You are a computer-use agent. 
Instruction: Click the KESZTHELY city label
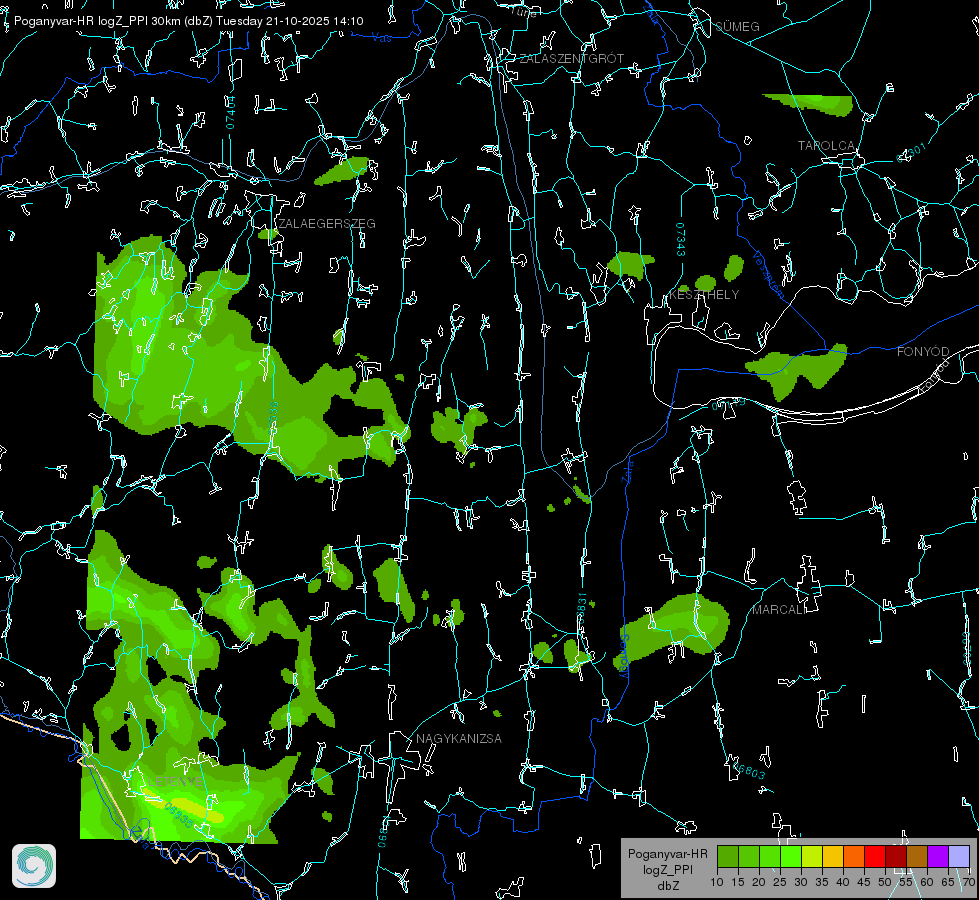pyautogui.click(x=704, y=294)
